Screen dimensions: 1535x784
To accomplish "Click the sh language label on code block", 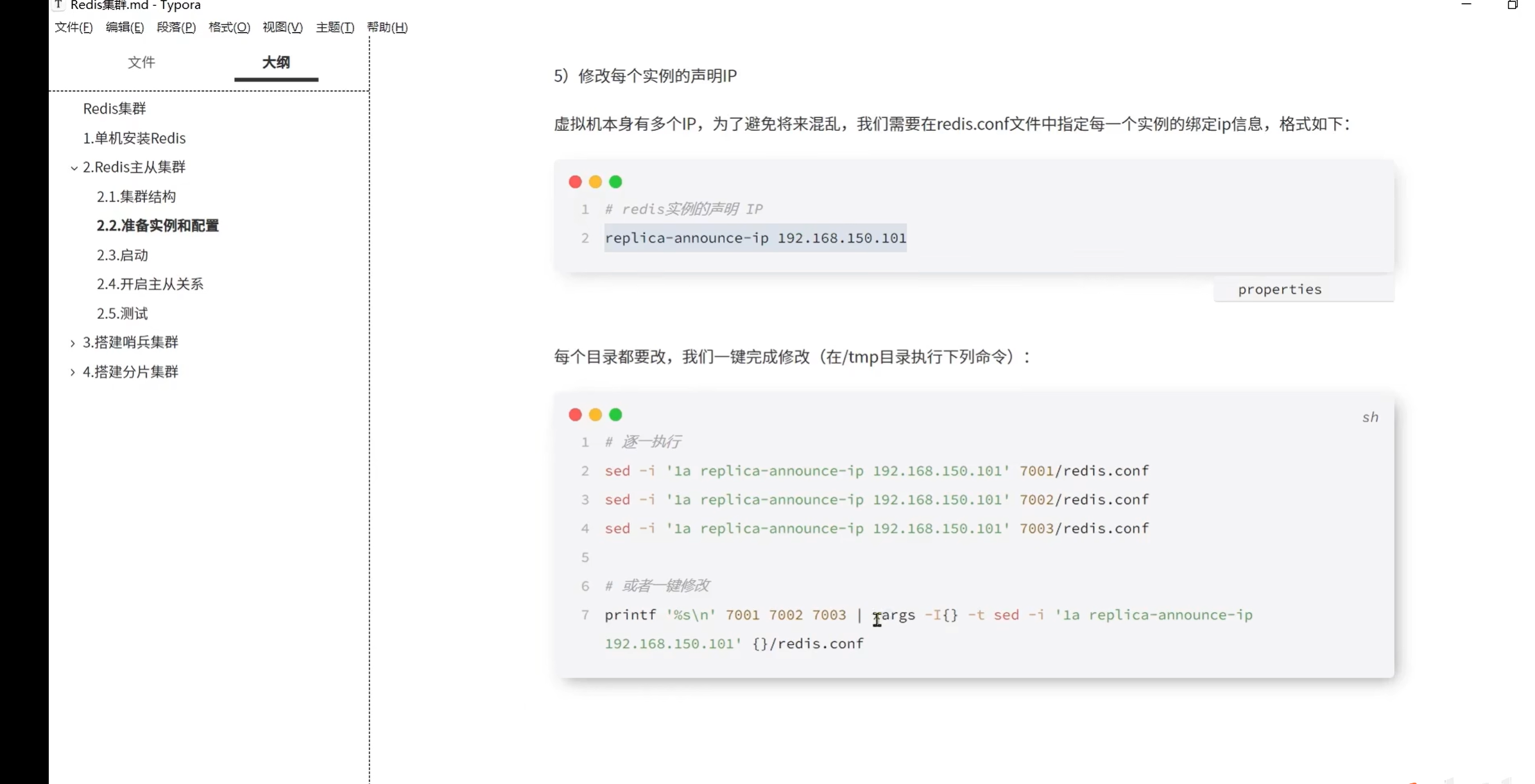I will pyautogui.click(x=1370, y=418).
